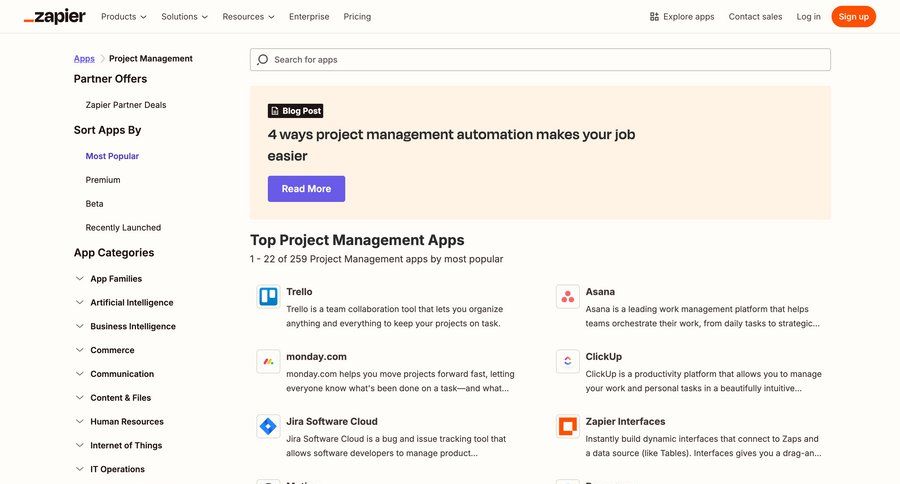Expand the Content & Files category chevron
The image size is (900, 484).
[79, 397]
